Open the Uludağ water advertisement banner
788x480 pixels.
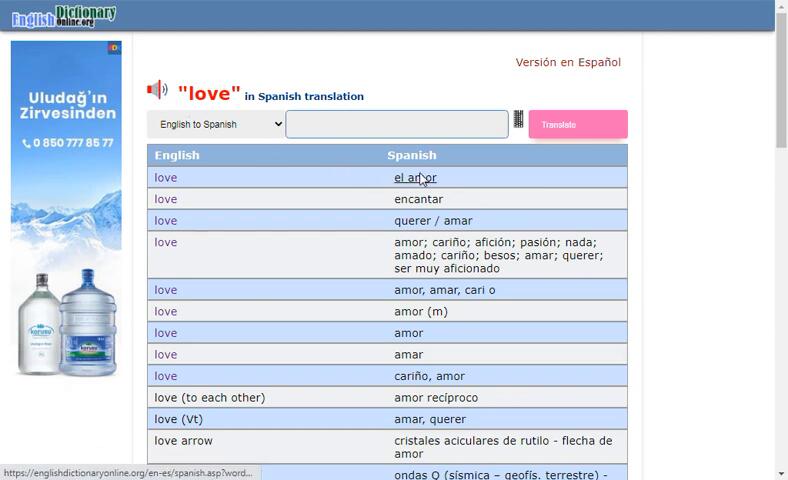click(x=66, y=210)
